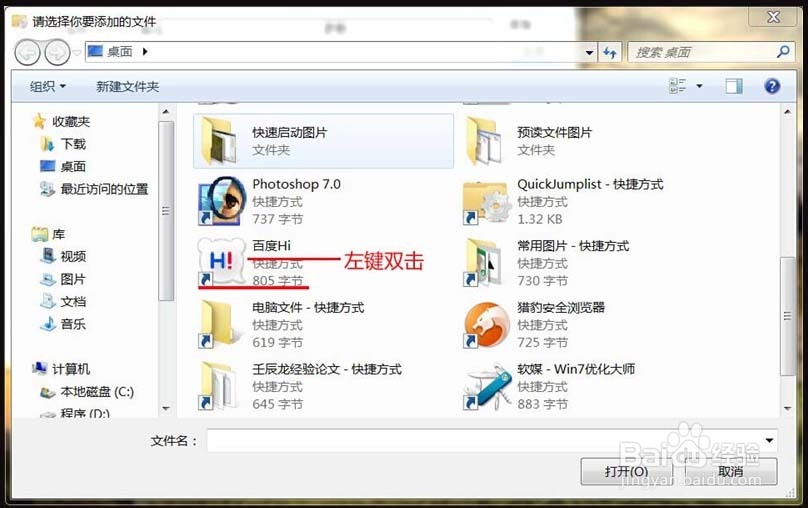Click file list scroll up arrow

coord(787,111)
